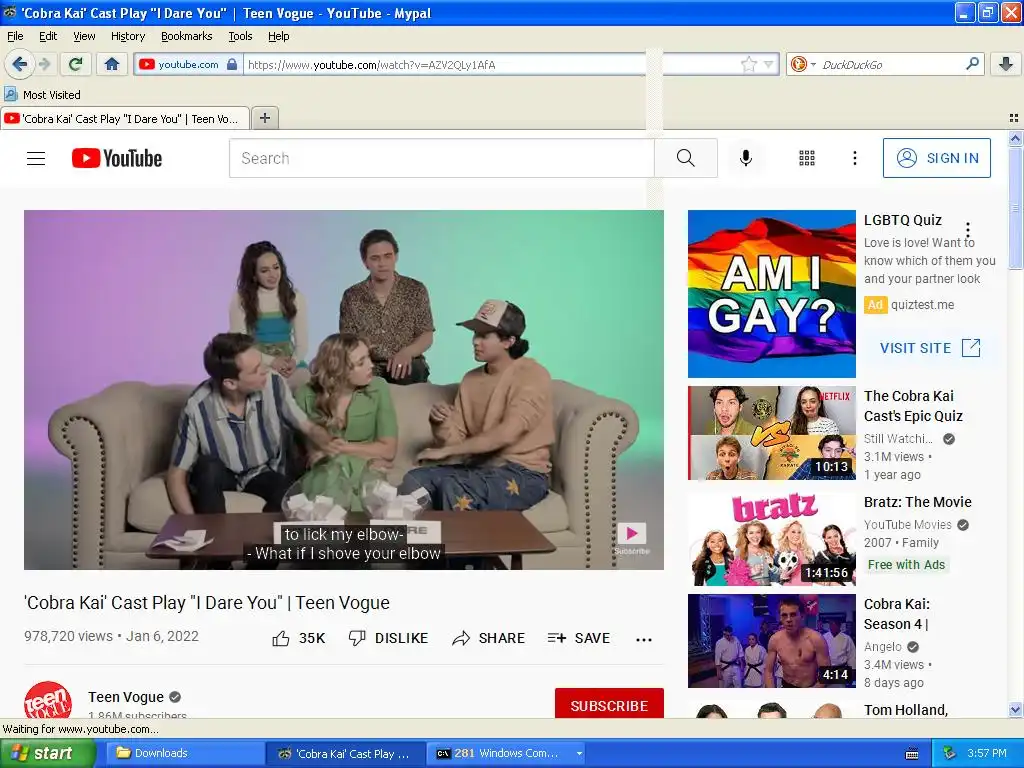Open the Bratz: The Movie title
Image resolution: width=1024 pixels, height=768 pixels.
(917, 502)
